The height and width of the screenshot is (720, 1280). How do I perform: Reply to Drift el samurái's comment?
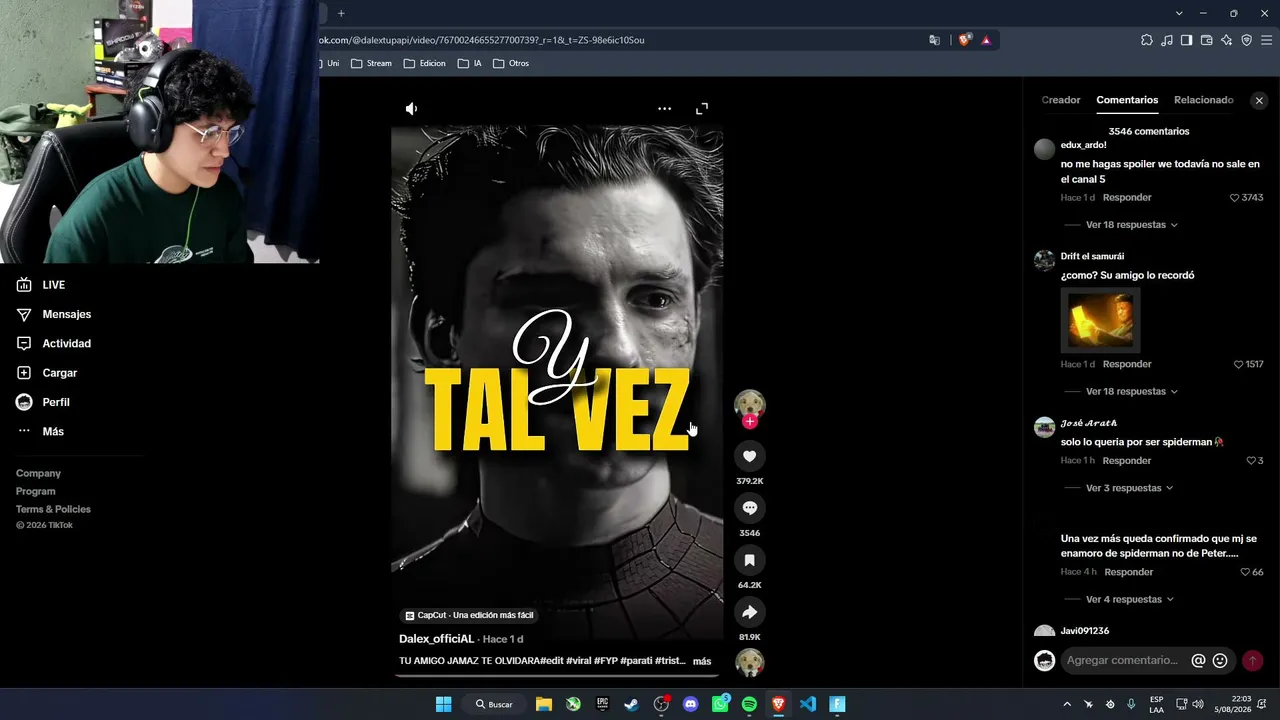point(1127,365)
